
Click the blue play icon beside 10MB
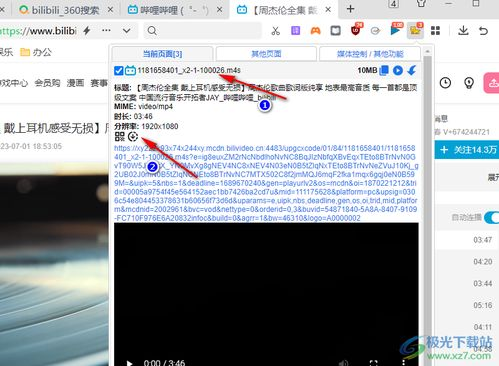click(398, 70)
